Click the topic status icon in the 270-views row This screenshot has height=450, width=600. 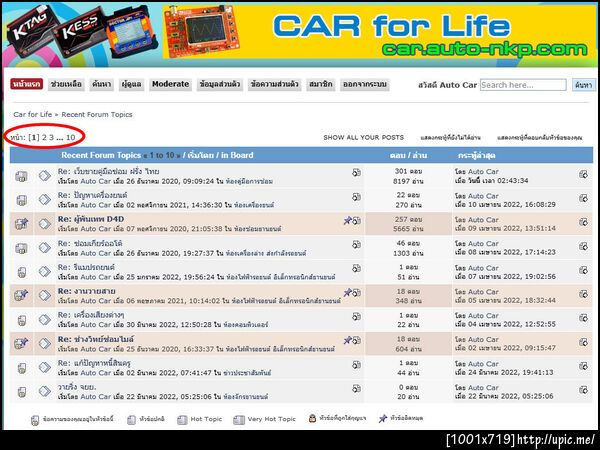click(22, 200)
